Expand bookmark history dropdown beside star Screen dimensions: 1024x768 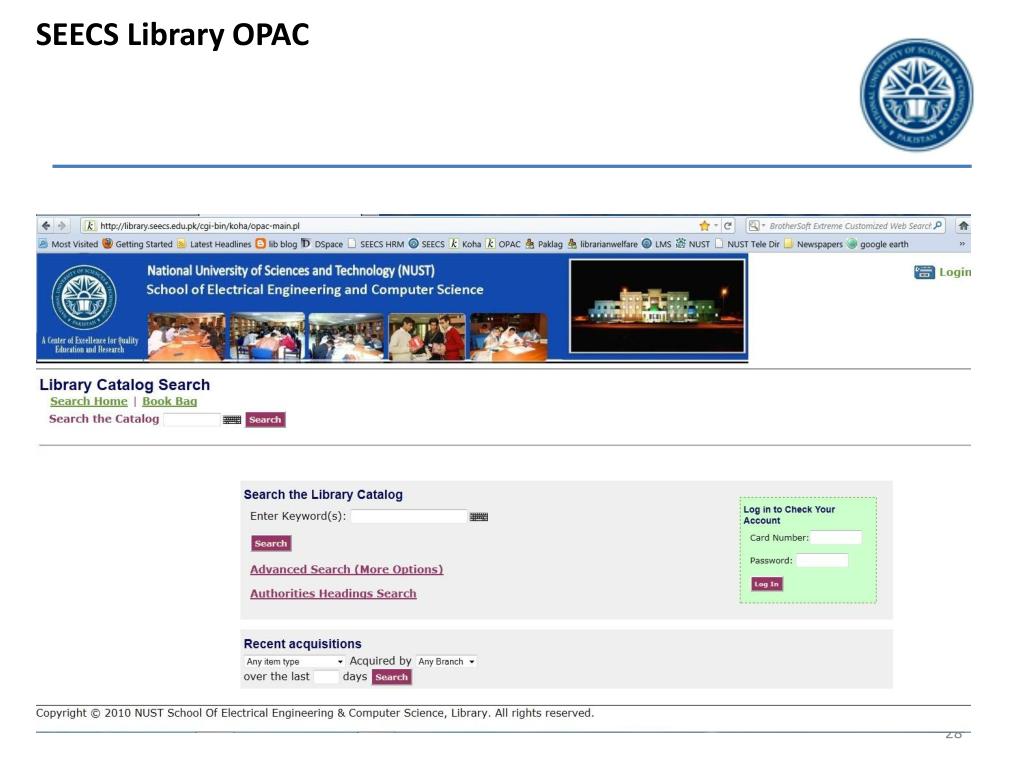tap(716, 226)
